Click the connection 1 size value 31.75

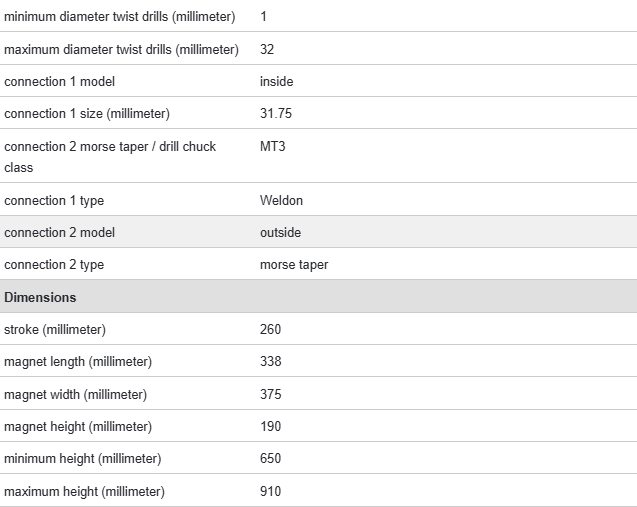[276, 113]
